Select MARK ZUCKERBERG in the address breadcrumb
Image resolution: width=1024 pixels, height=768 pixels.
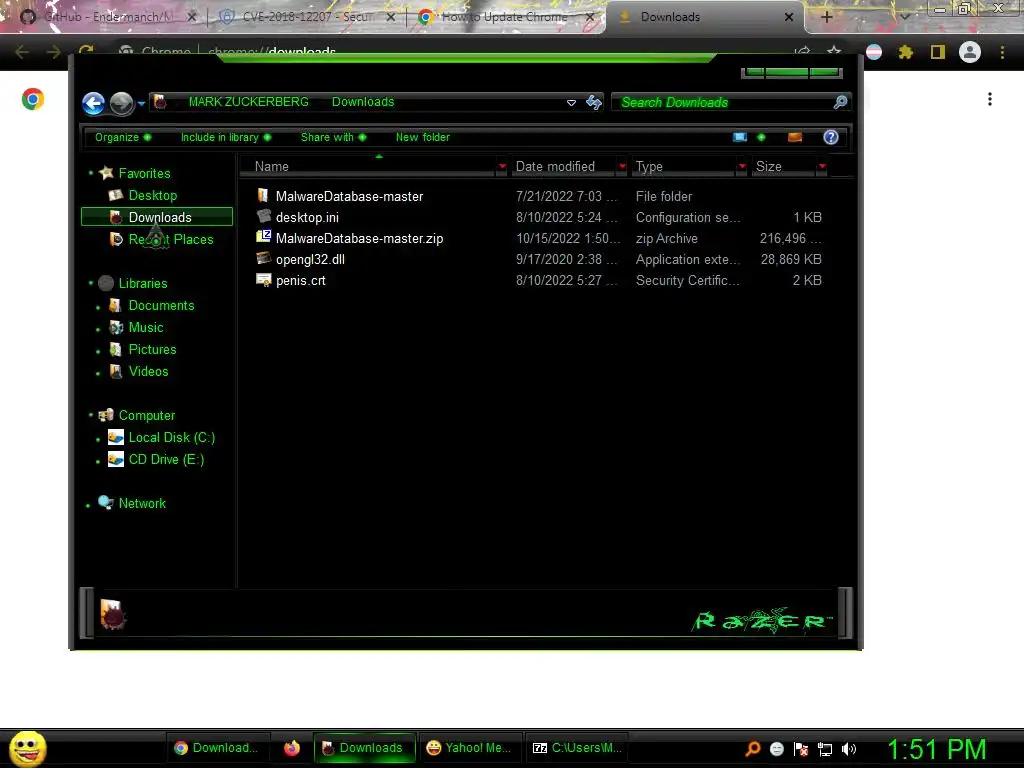point(248,102)
